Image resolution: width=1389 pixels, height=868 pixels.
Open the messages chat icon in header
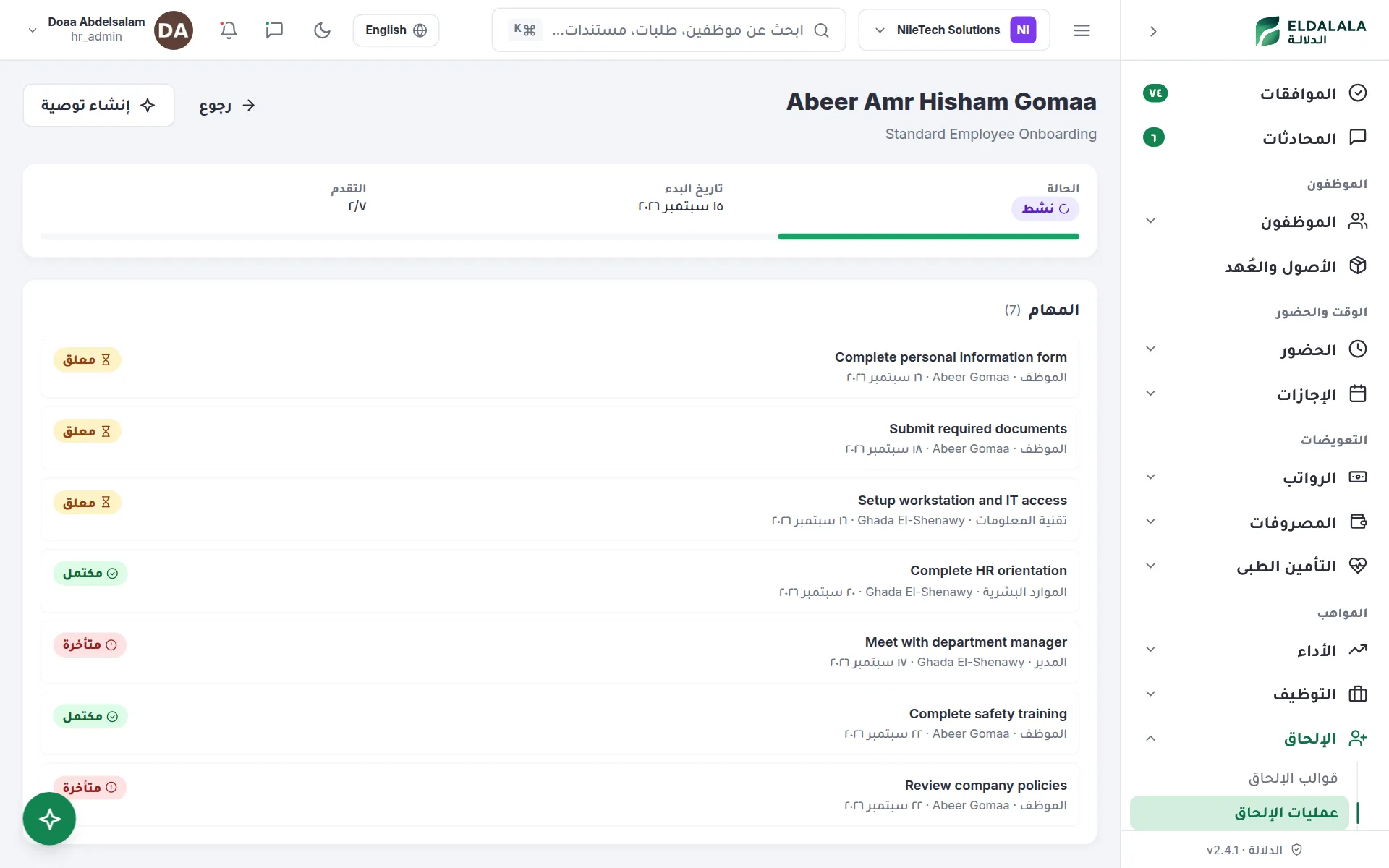[x=274, y=30]
